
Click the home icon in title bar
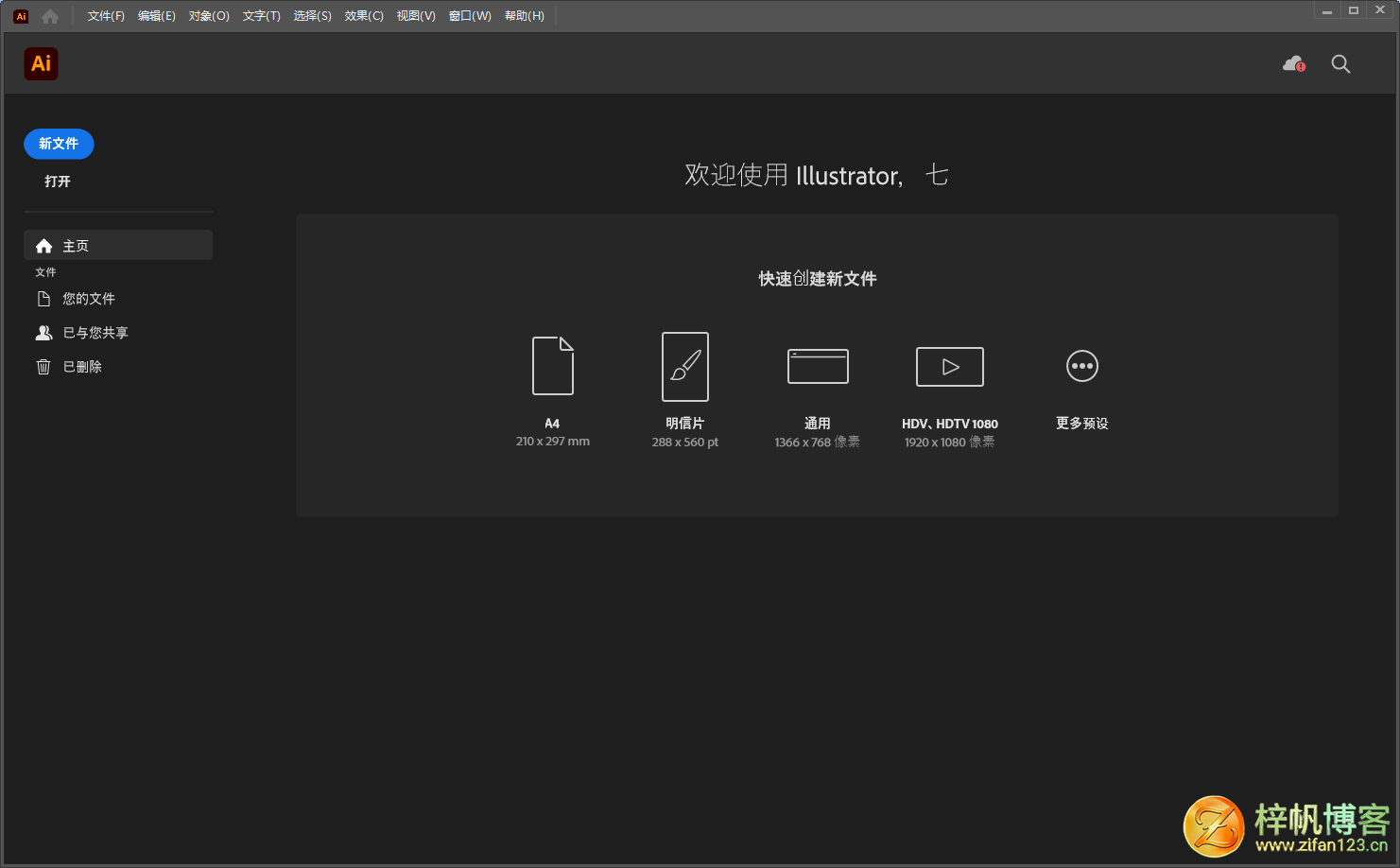pyautogui.click(x=50, y=16)
